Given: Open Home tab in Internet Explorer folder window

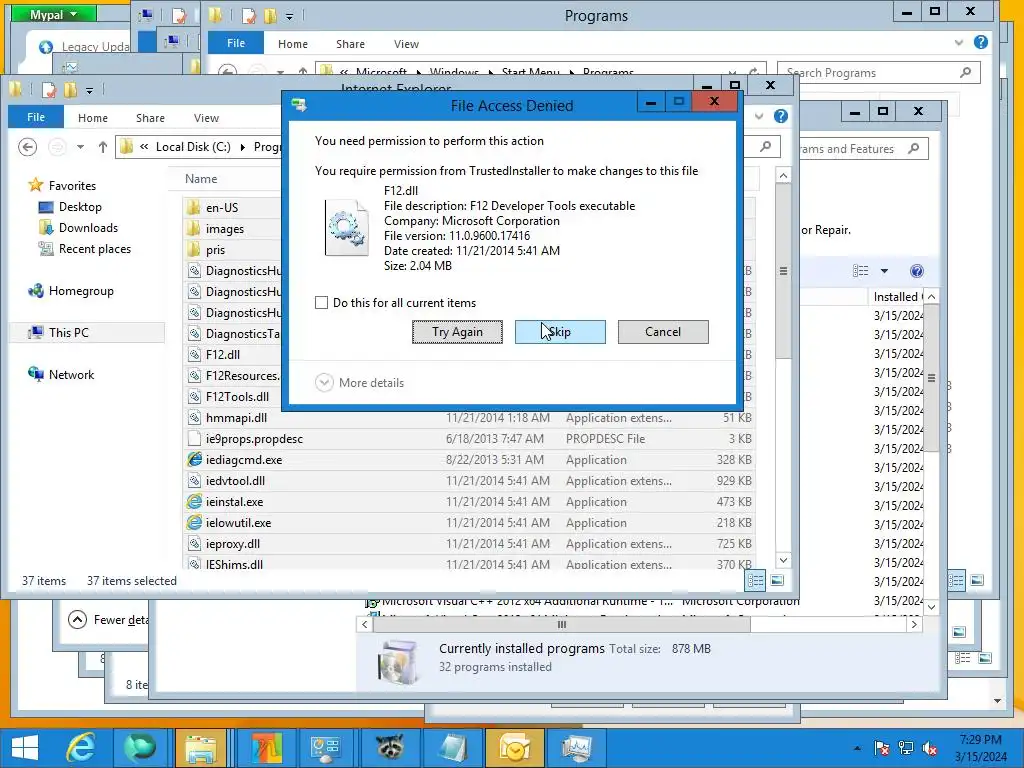Looking at the screenshot, I should [93, 118].
